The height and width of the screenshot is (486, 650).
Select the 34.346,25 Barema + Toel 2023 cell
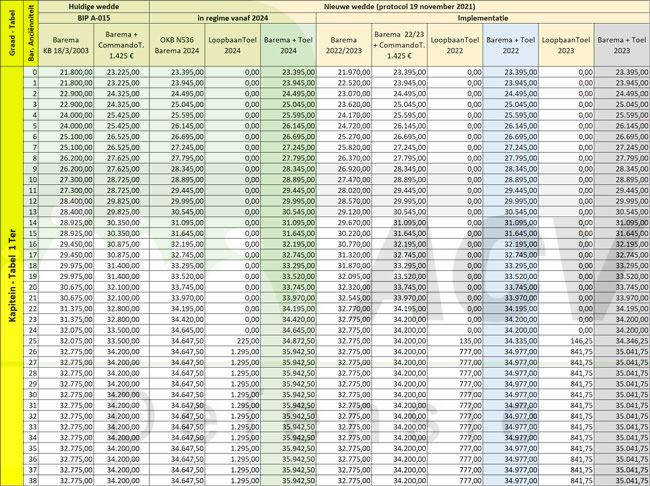tap(622, 341)
